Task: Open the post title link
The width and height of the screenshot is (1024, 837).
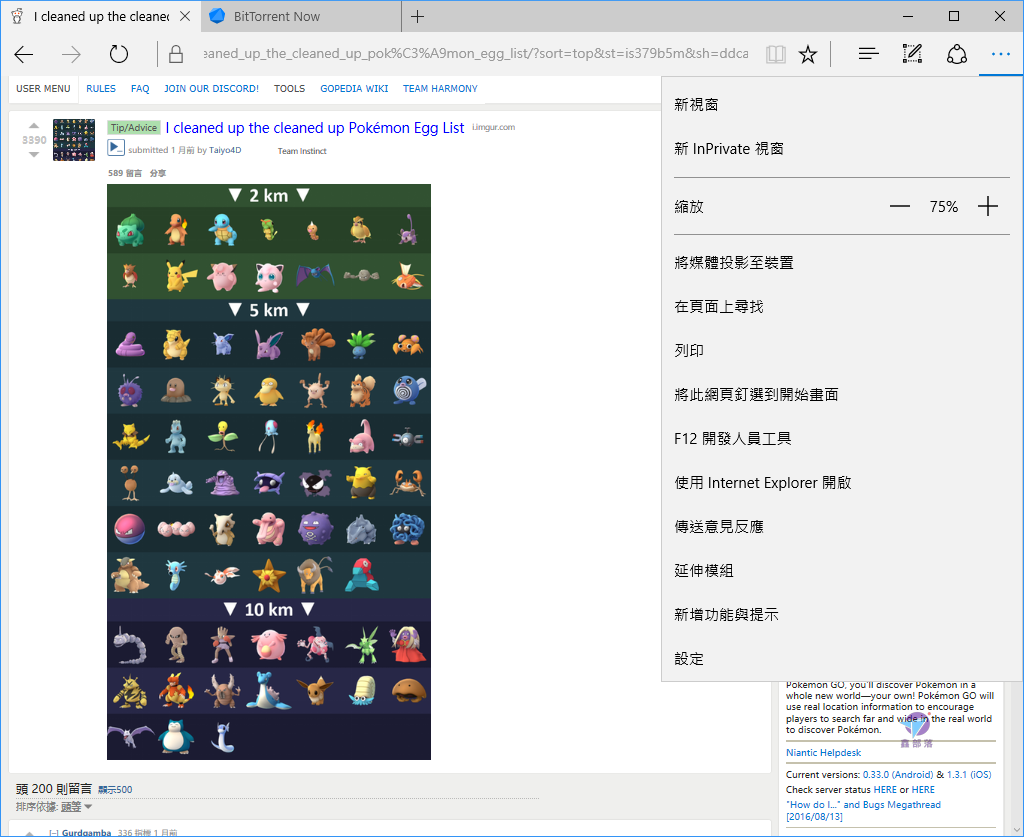Action: coord(315,128)
